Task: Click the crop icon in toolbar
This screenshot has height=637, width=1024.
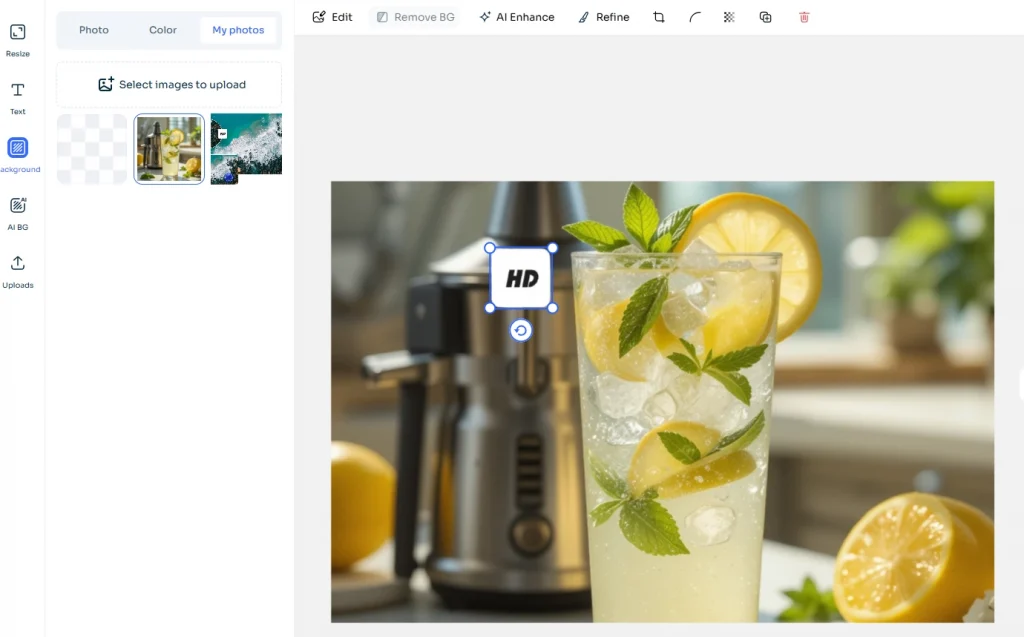Action: 659,17
